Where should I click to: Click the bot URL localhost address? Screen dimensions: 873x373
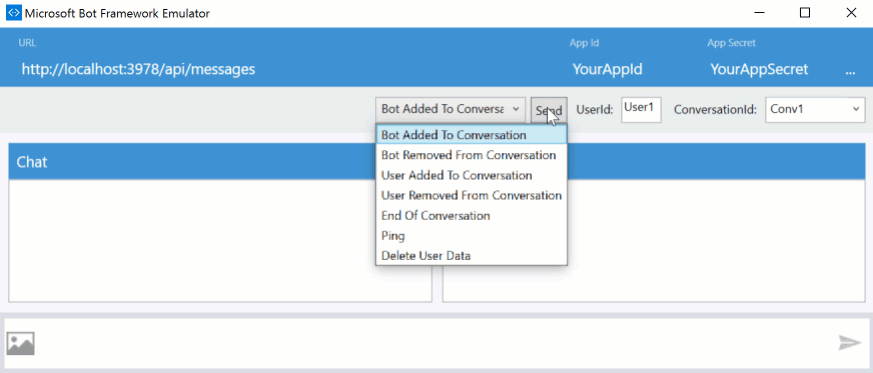[x=138, y=69]
